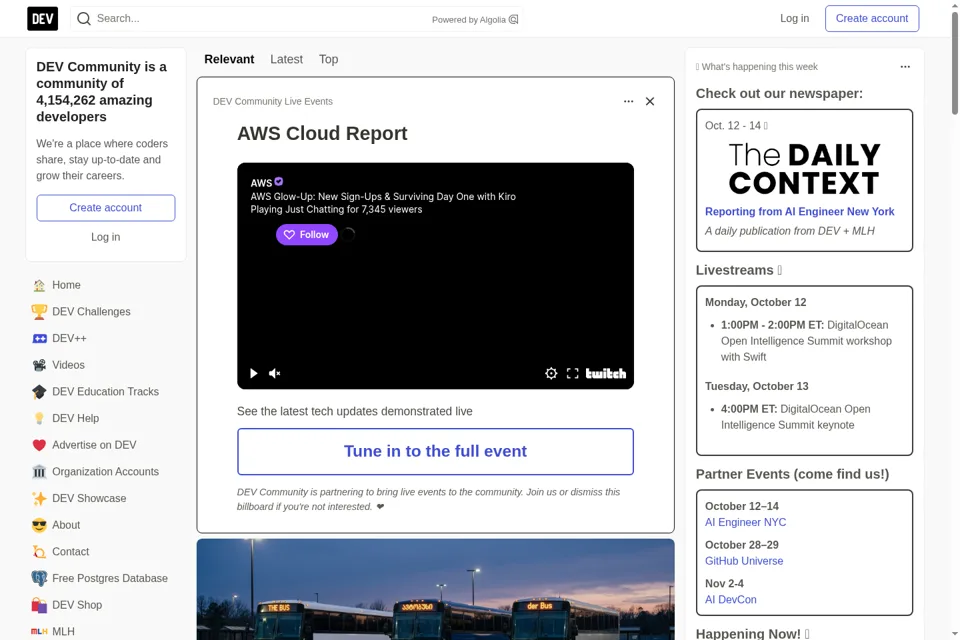Click the Twitch logo in player
The image size is (960, 640).
pyautogui.click(x=606, y=373)
